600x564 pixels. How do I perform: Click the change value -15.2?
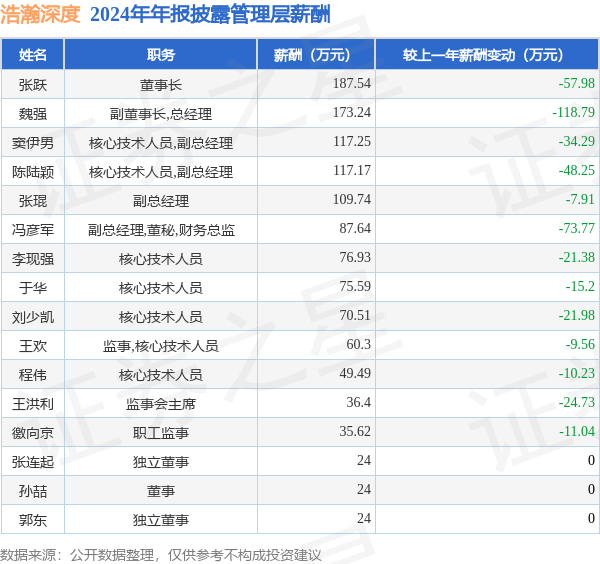(x=580, y=286)
